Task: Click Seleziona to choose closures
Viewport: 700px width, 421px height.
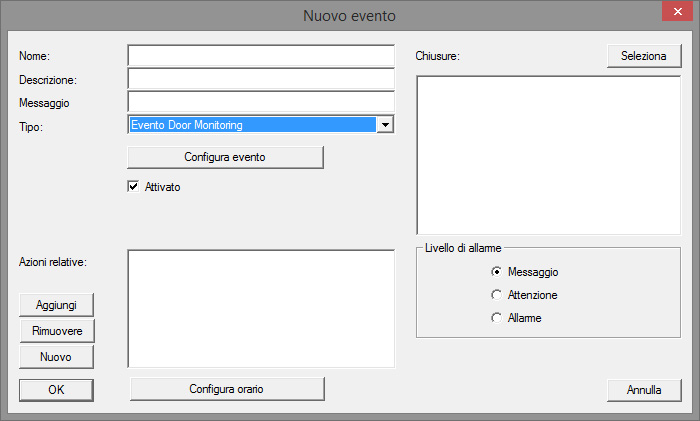Action: coord(643,56)
